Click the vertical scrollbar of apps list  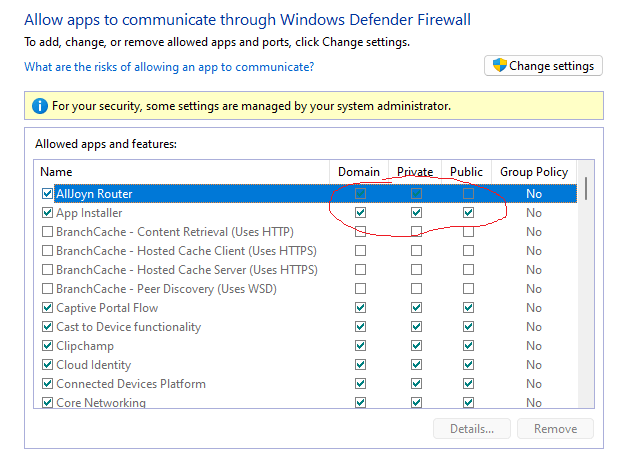point(586,300)
